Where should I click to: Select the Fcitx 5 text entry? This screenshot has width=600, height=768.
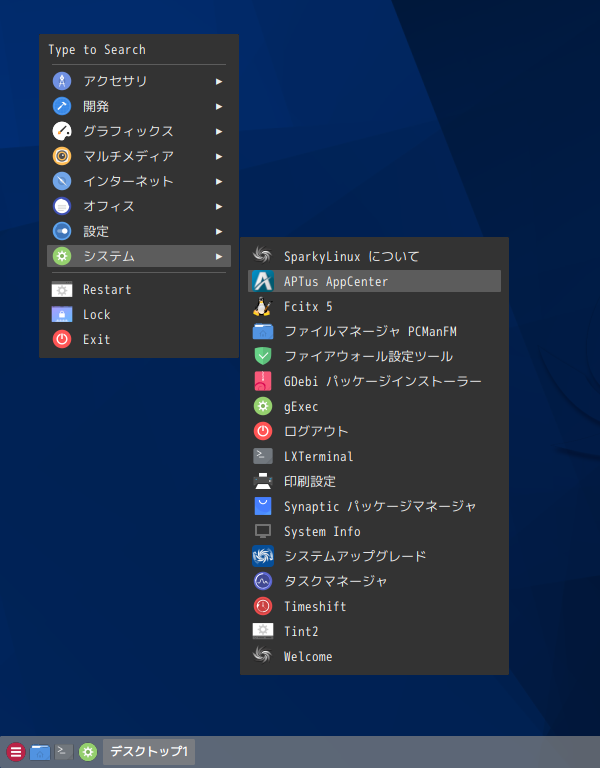tap(308, 307)
